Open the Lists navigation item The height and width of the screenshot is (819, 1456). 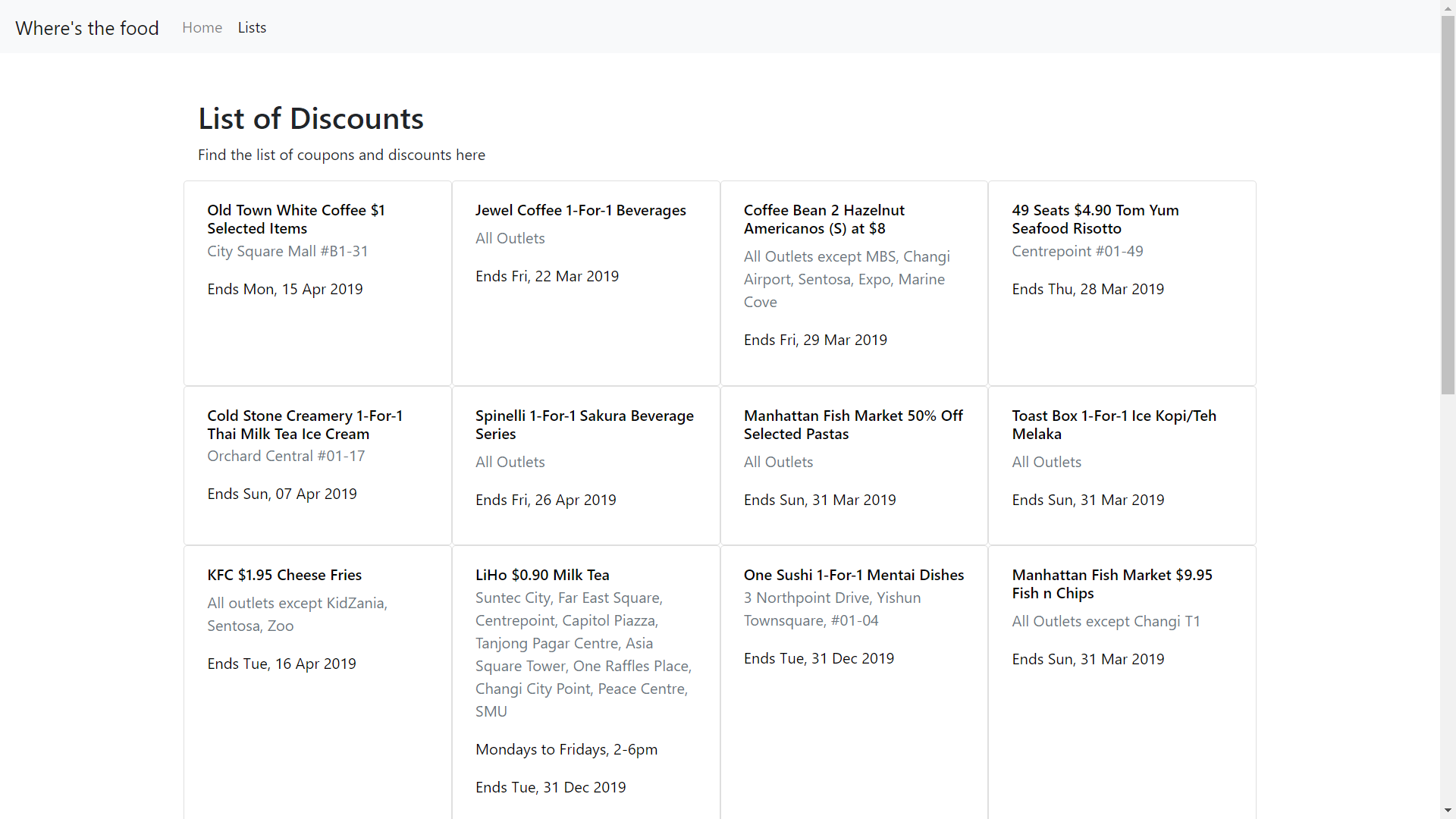coord(252,27)
